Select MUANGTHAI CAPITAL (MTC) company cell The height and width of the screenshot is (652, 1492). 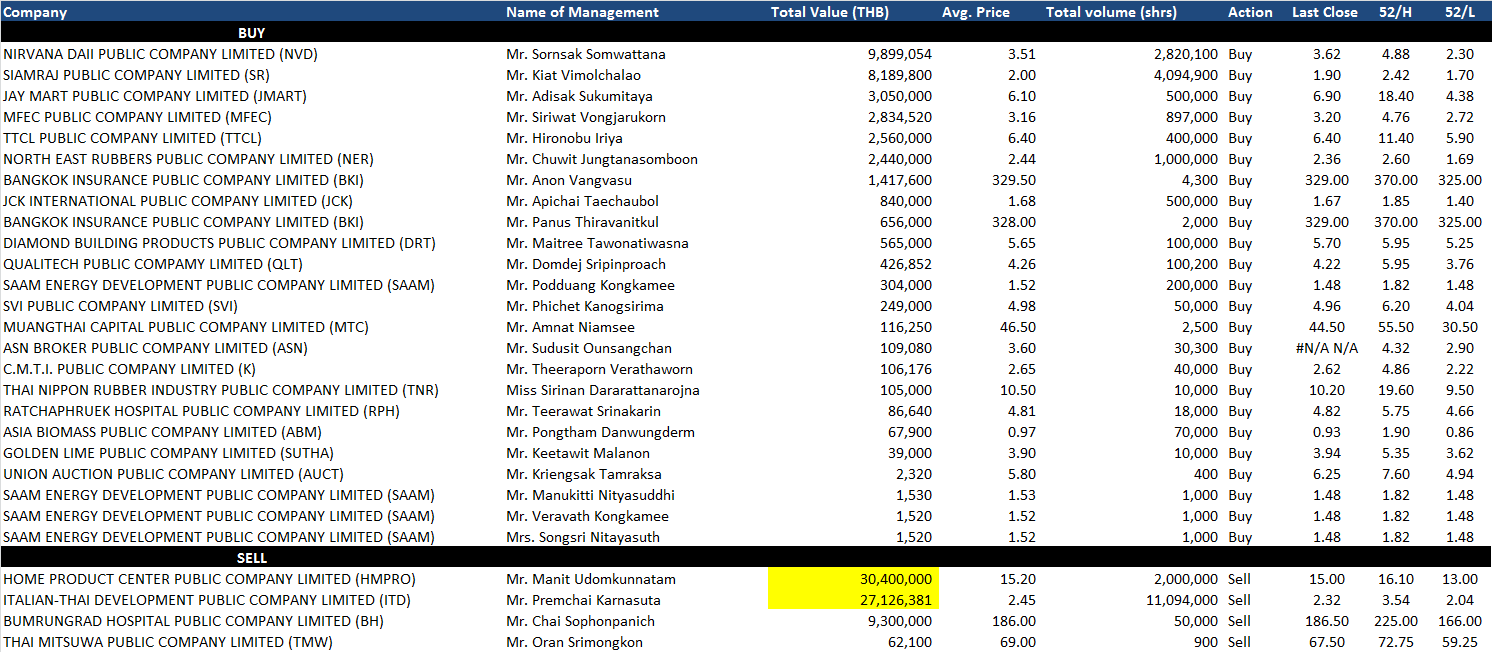click(186, 327)
